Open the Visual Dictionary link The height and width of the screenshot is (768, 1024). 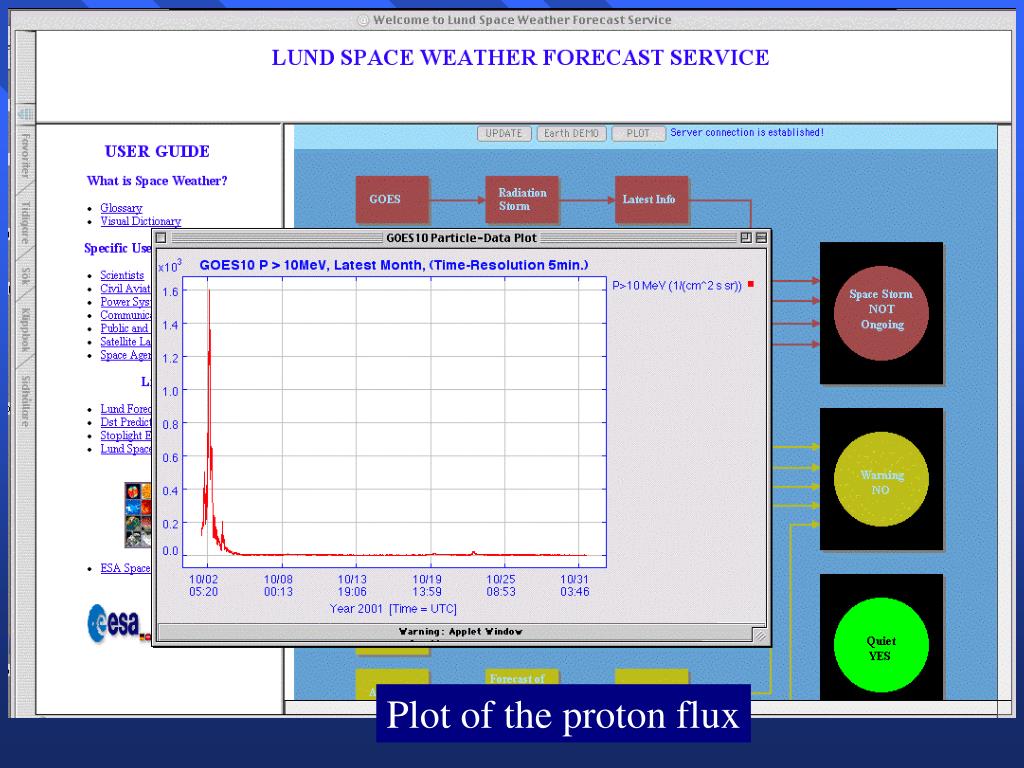pyautogui.click(x=140, y=221)
